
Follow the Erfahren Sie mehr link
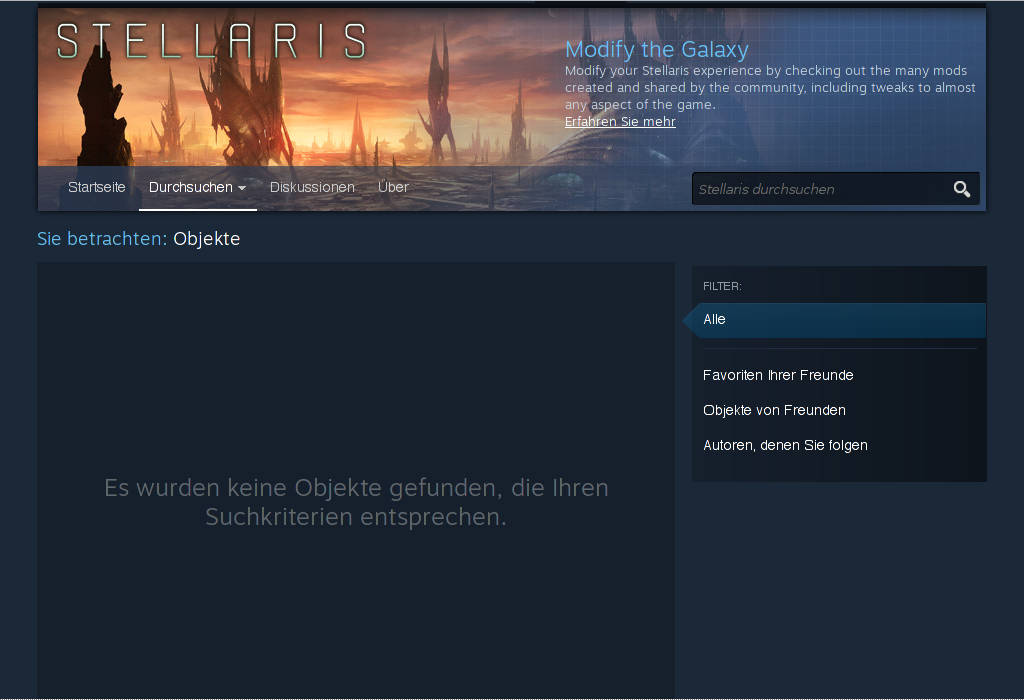click(x=620, y=121)
